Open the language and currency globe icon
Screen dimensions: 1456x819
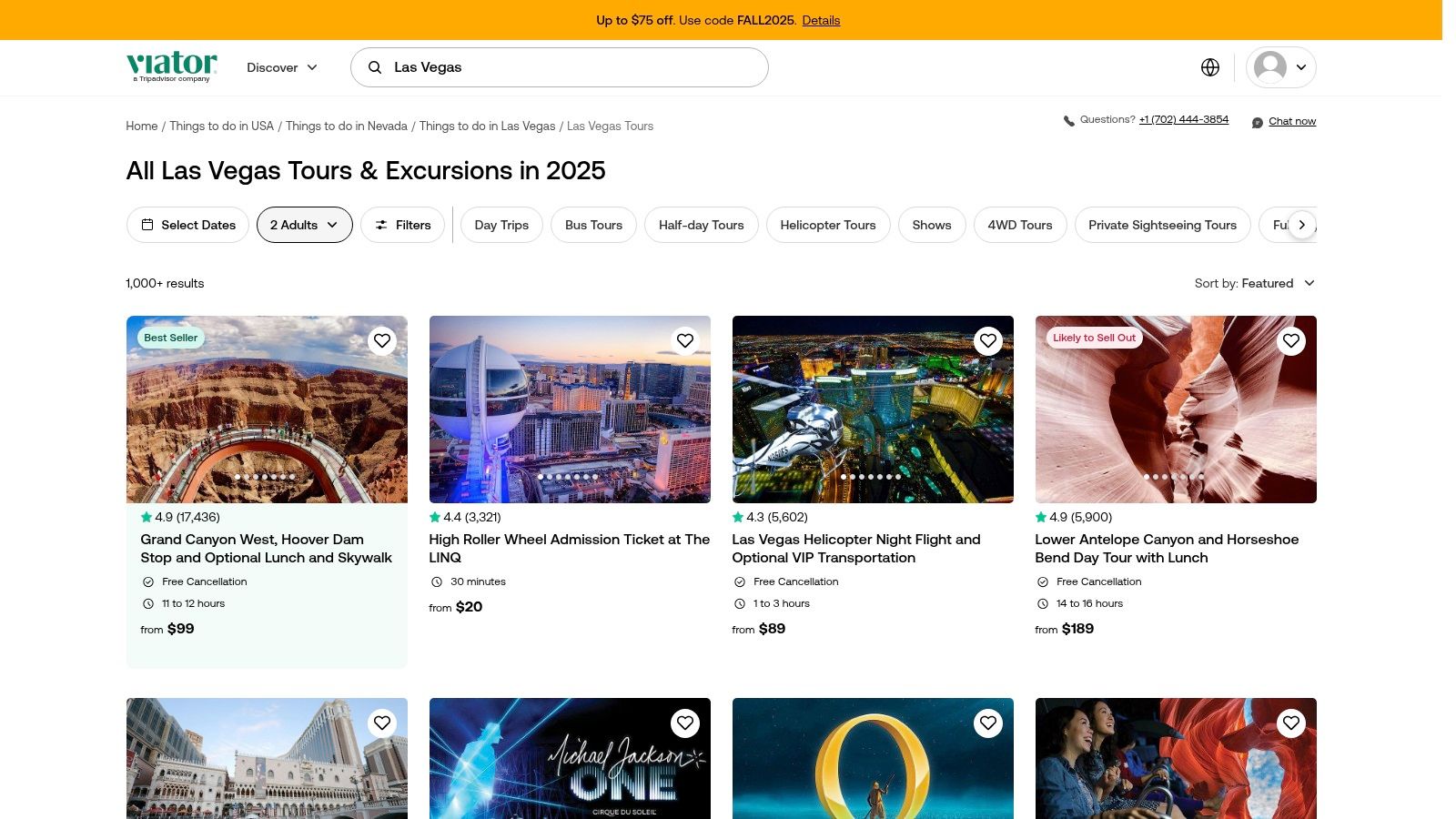coord(1209,67)
